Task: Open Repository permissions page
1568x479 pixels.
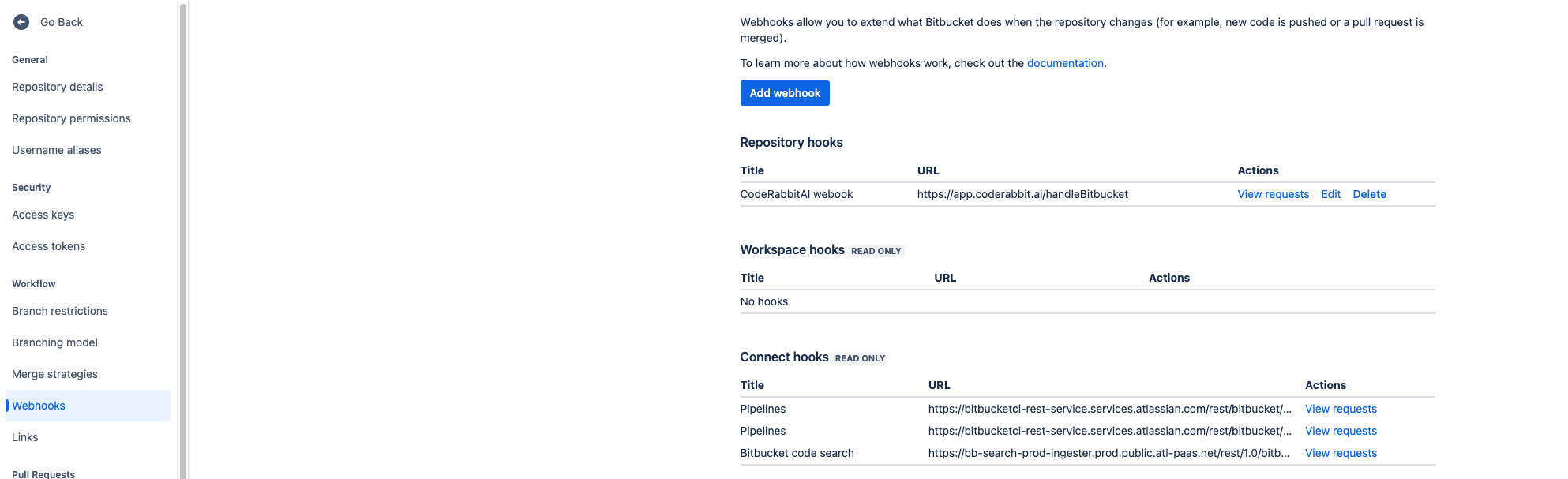Action: coord(71,118)
